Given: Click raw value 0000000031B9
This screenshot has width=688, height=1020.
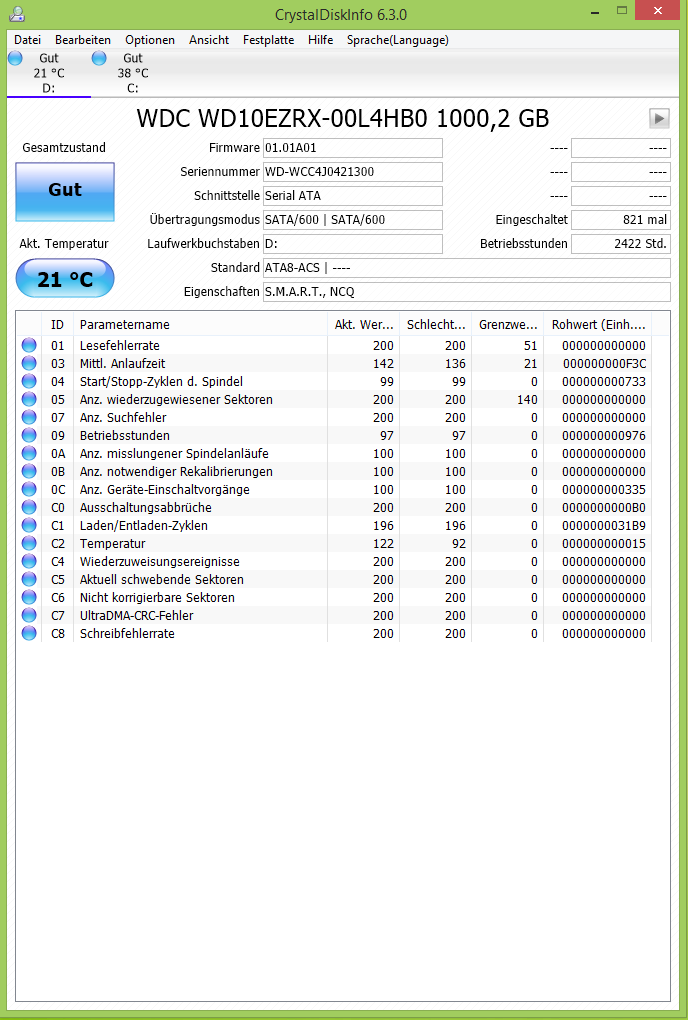Looking at the screenshot, I should (604, 526).
